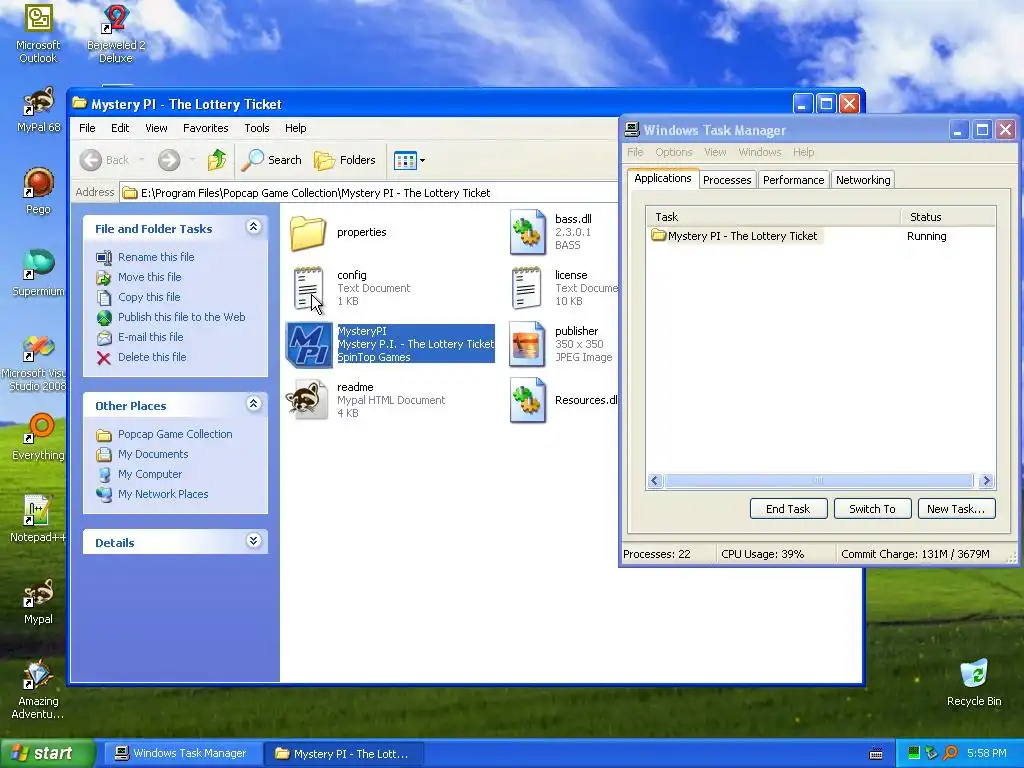Switch to Performance tab in Task Manager
This screenshot has width=1024, height=768.
[x=793, y=180]
